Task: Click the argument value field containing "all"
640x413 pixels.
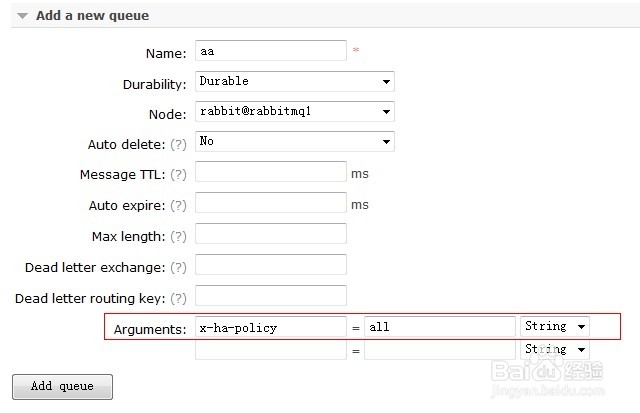Action: 439,327
